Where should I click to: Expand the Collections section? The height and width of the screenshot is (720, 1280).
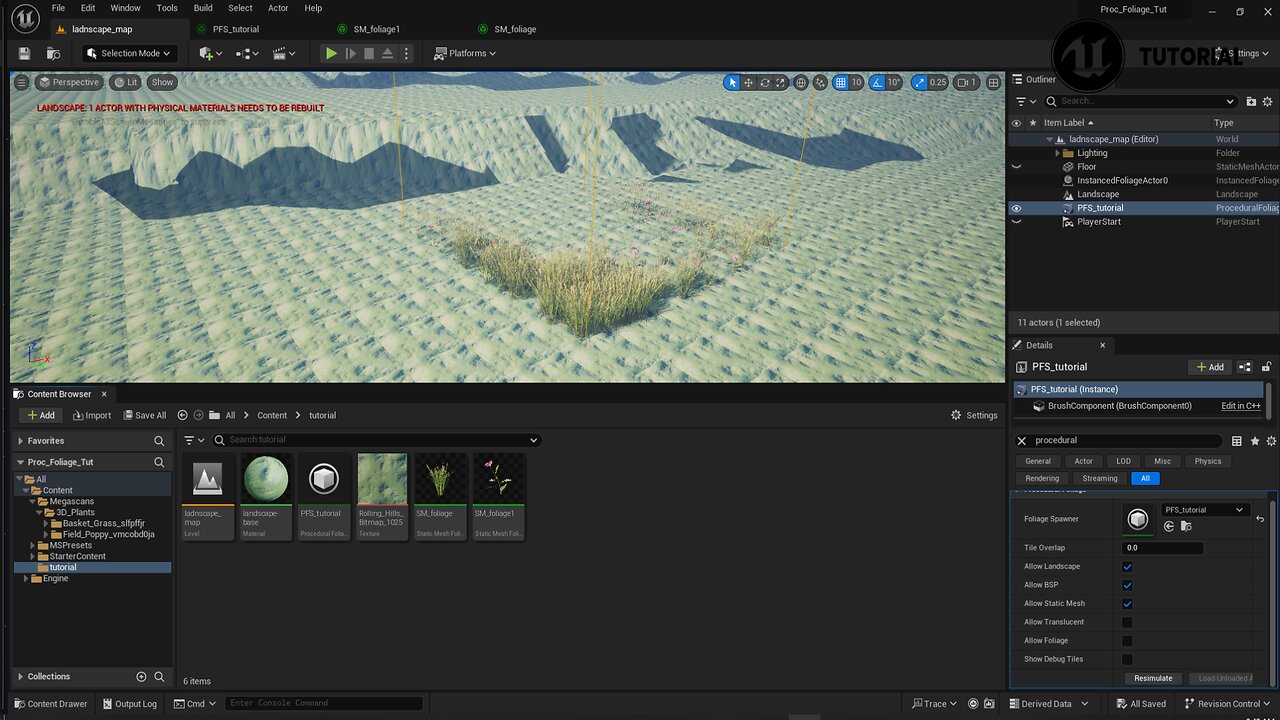tap(21, 677)
